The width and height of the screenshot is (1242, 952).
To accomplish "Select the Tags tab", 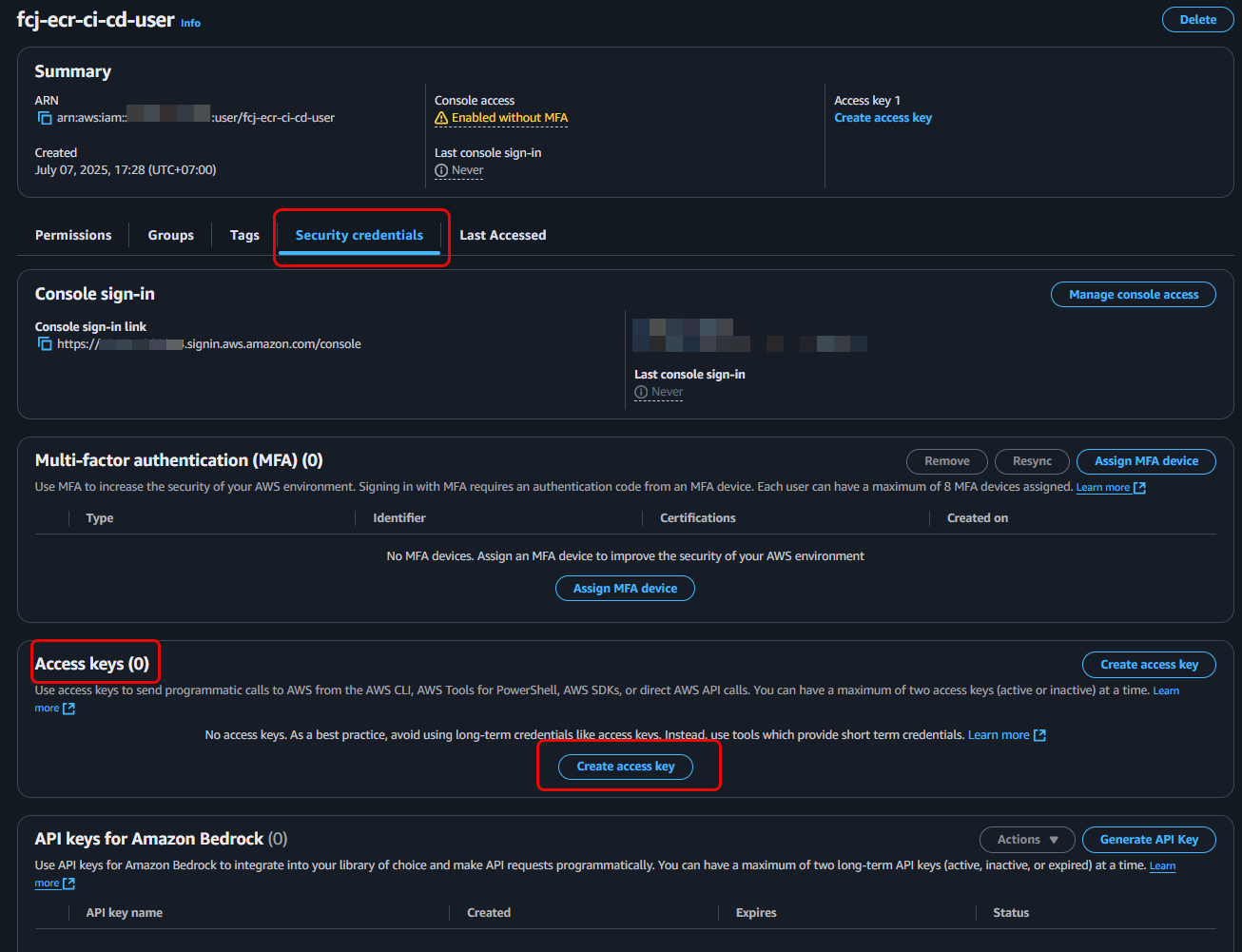I will click(x=244, y=235).
